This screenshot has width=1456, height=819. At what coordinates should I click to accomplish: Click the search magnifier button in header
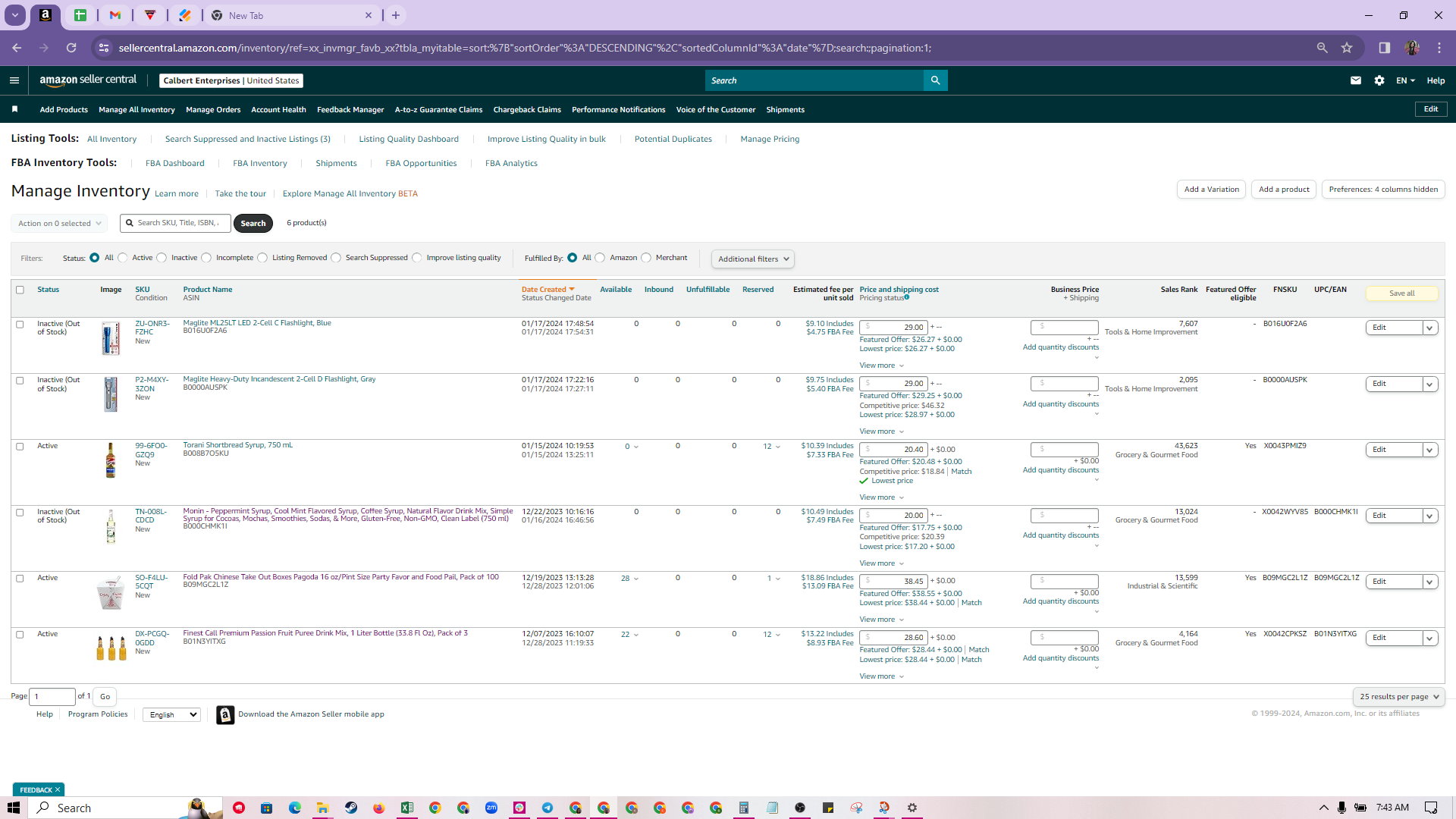point(935,80)
